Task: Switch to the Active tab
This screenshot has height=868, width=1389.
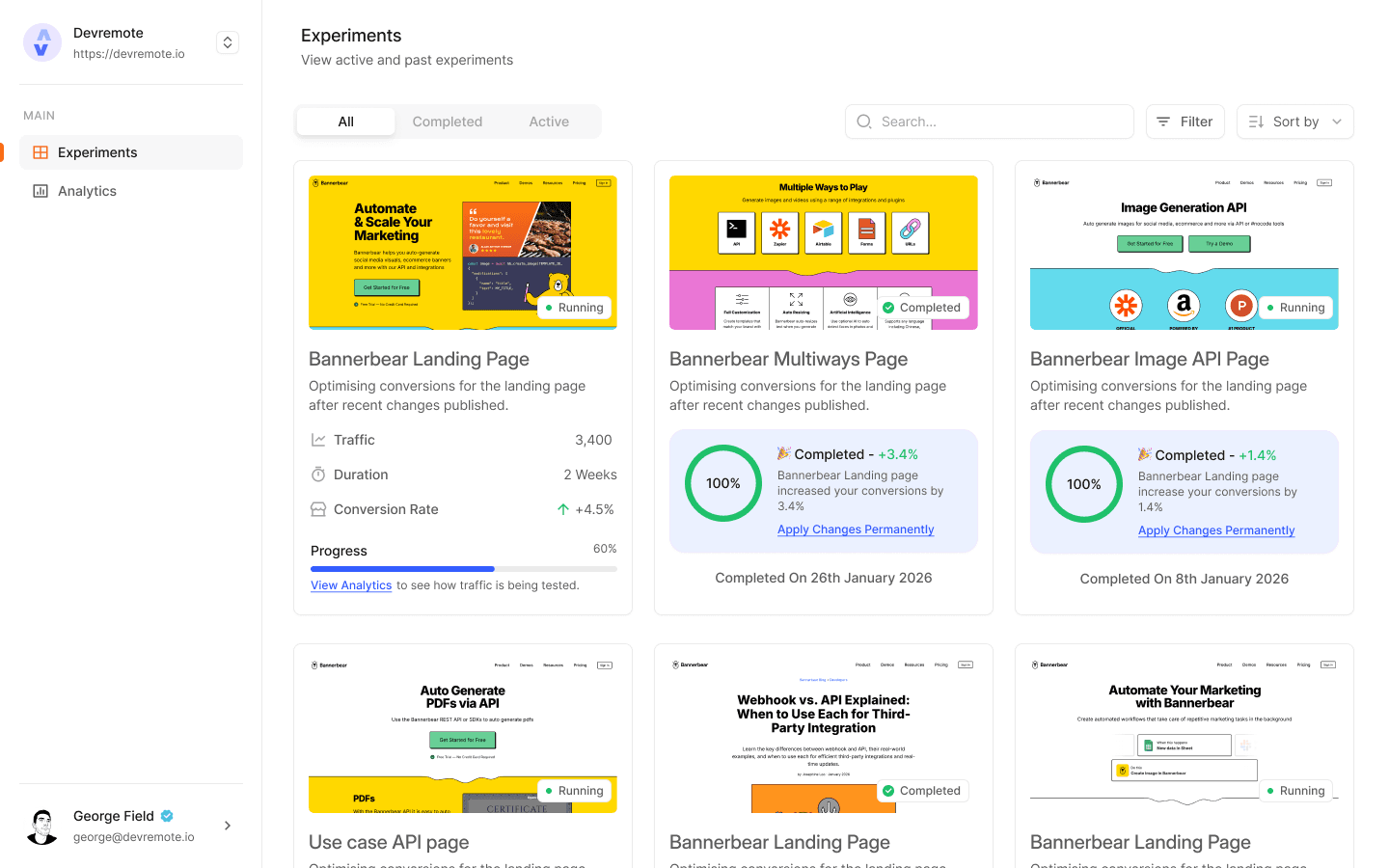Action: (548, 121)
